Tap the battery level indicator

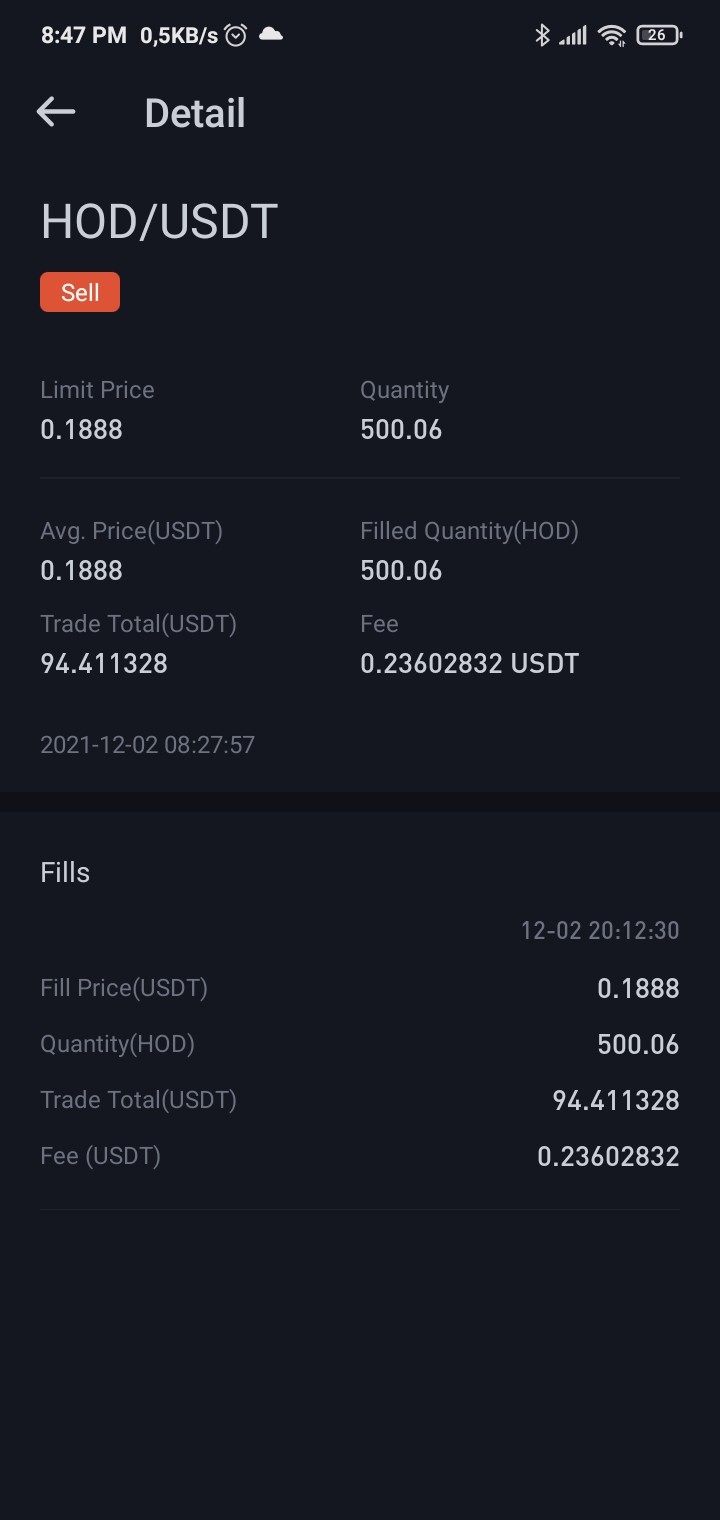pyautogui.click(x=658, y=35)
